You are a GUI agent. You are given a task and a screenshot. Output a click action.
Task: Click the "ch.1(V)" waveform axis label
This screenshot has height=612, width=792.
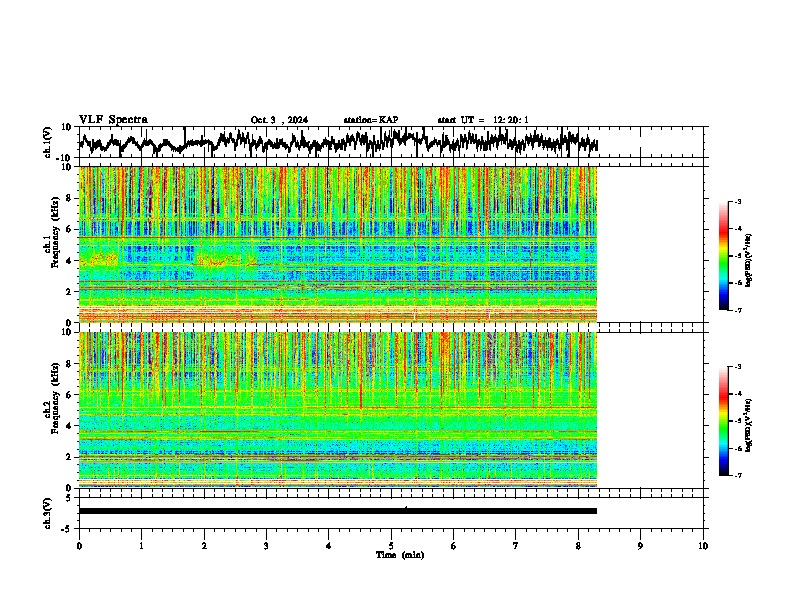[x=48, y=142]
